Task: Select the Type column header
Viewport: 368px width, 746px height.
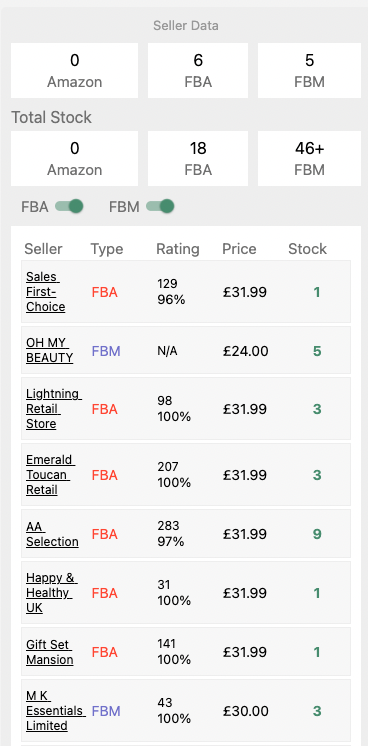Action: pos(107,249)
